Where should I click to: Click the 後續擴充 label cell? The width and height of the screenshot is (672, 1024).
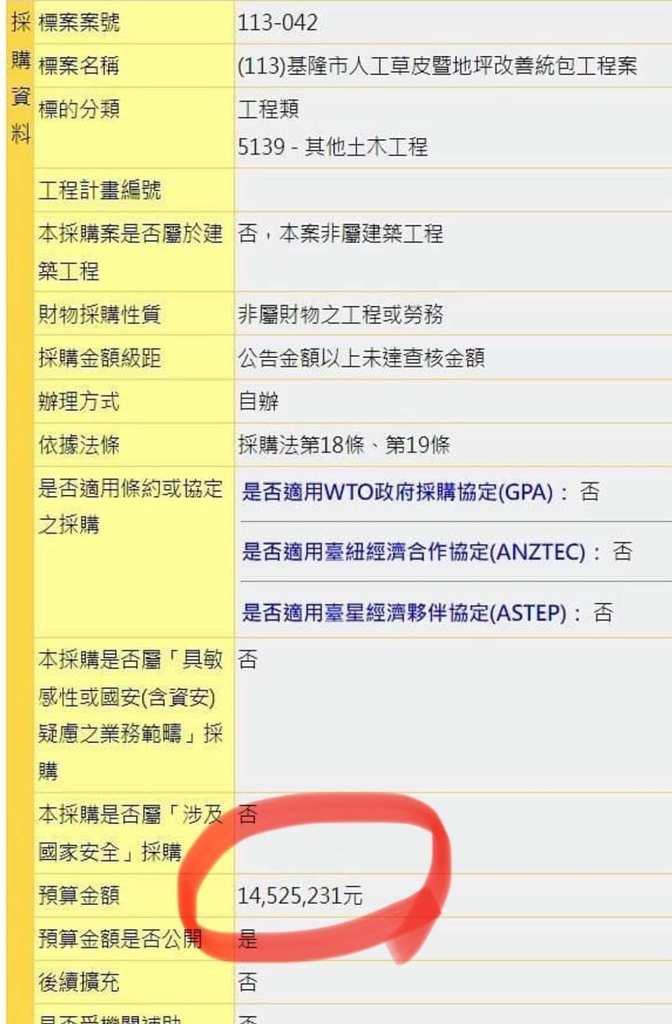pyautogui.click(x=134, y=982)
